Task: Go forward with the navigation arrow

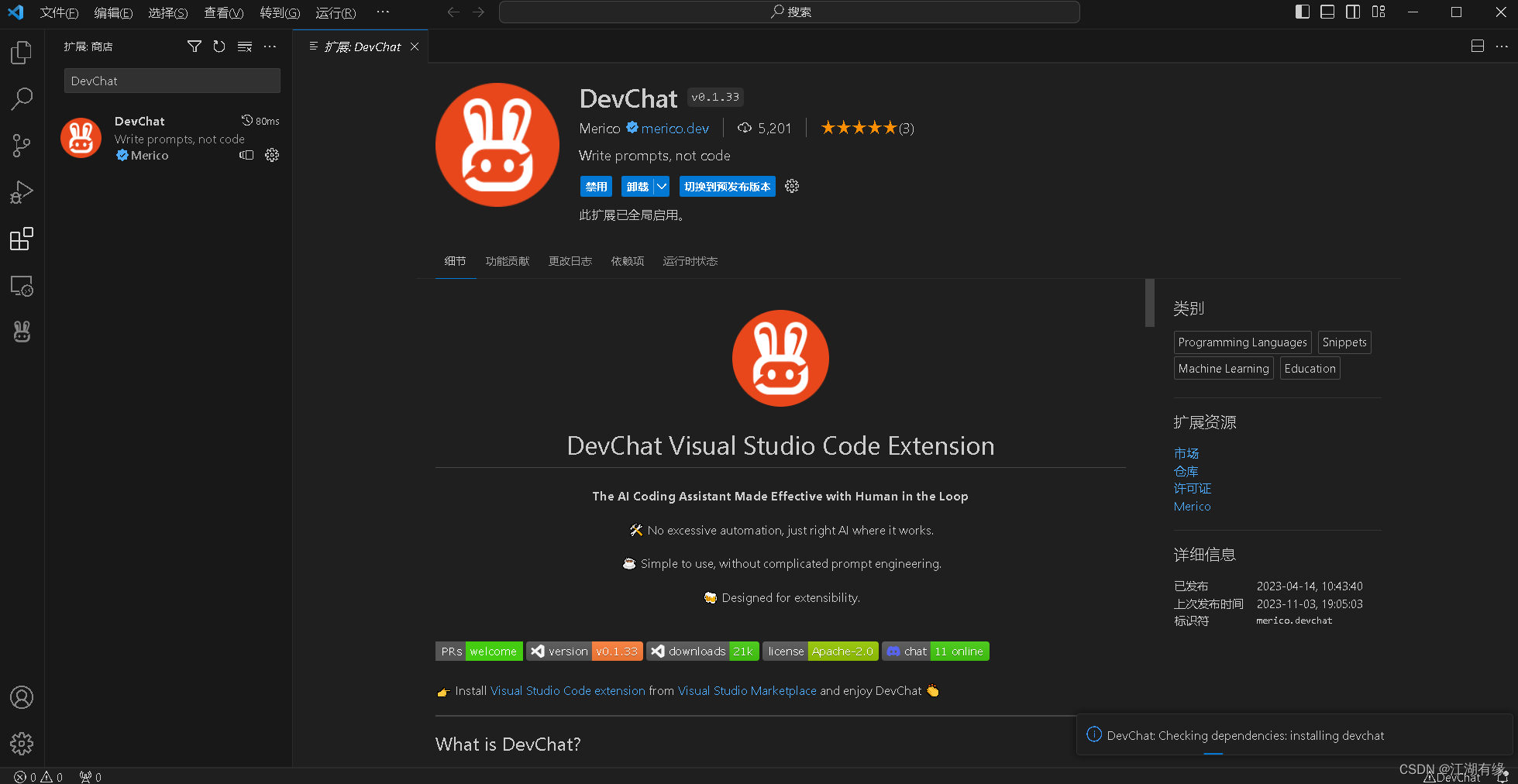Action: [x=478, y=12]
